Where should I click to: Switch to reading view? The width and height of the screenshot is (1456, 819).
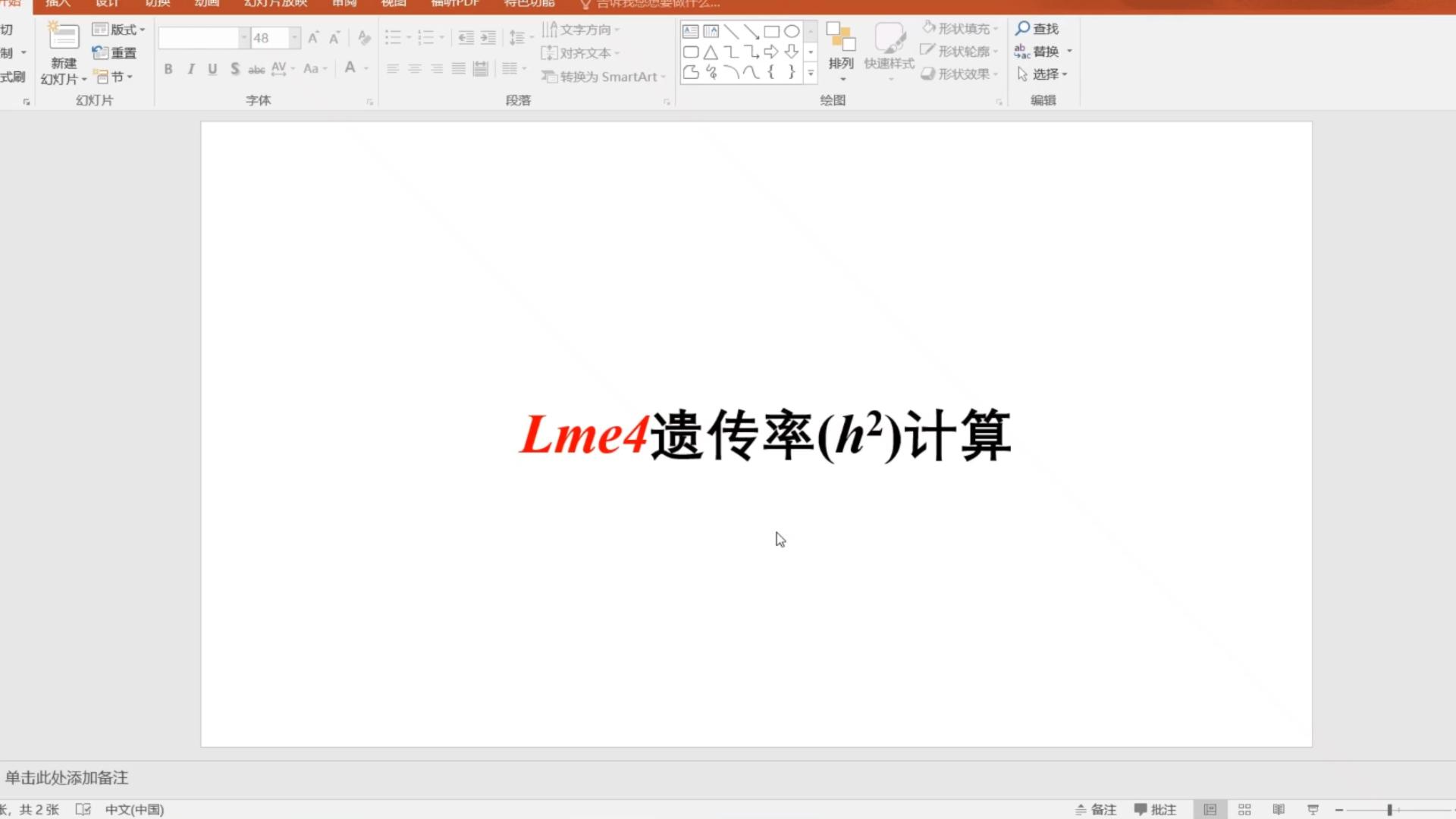[x=1279, y=810]
